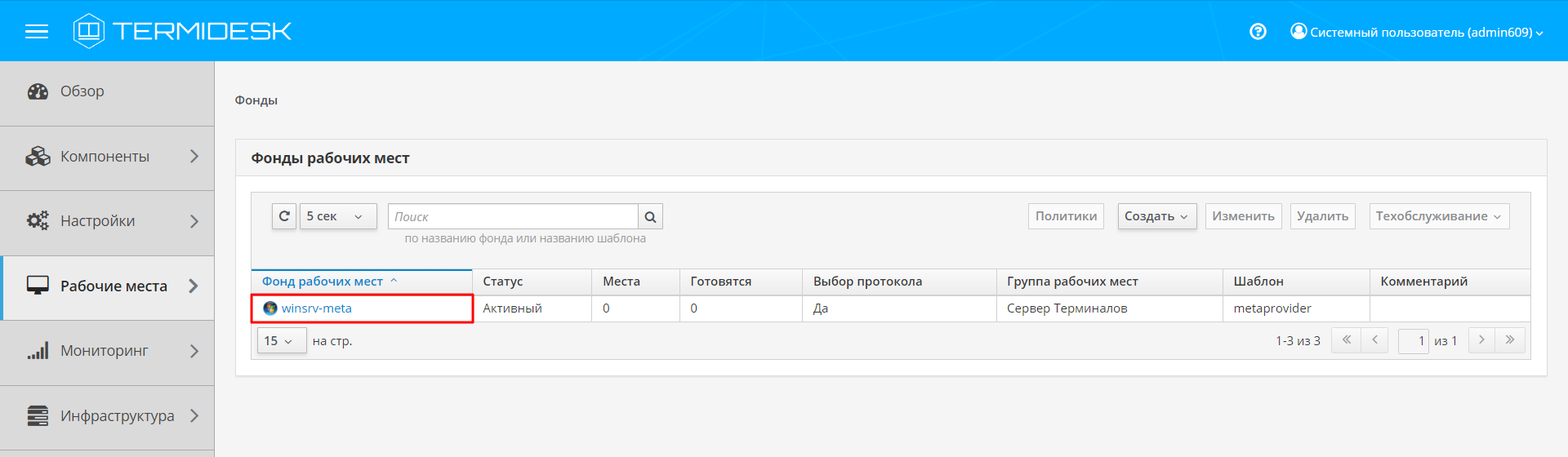Sort by Места column header
The width and height of the screenshot is (1568, 457).
click(635, 282)
